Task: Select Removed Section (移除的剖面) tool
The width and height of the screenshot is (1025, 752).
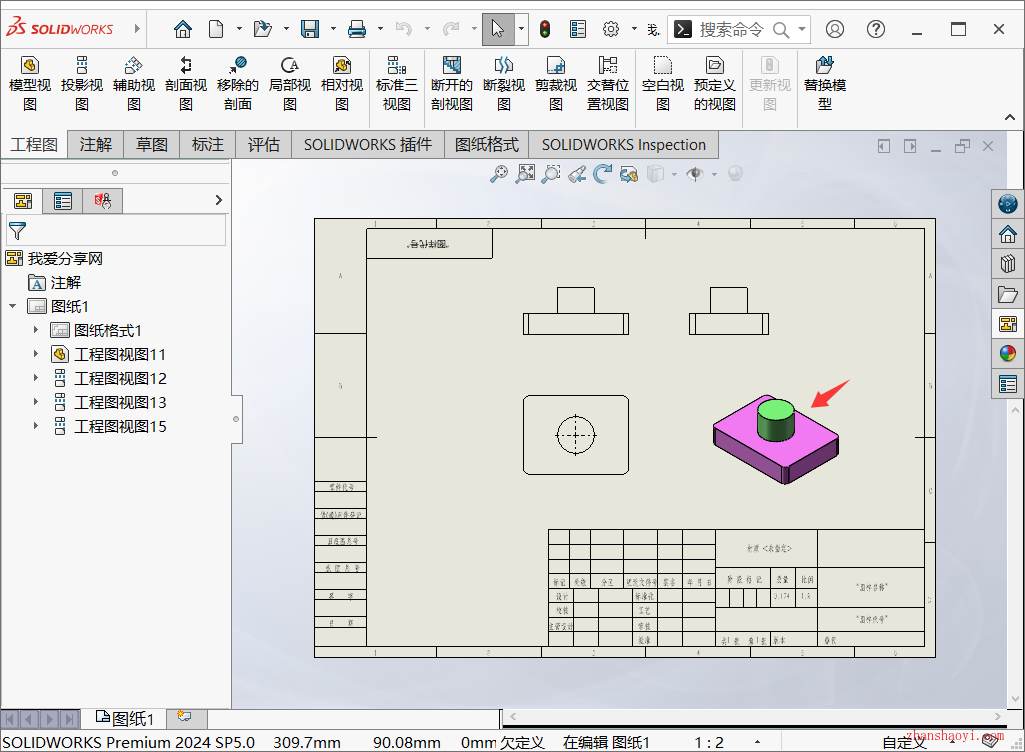Action: pyautogui.click(x=238, y=84)
